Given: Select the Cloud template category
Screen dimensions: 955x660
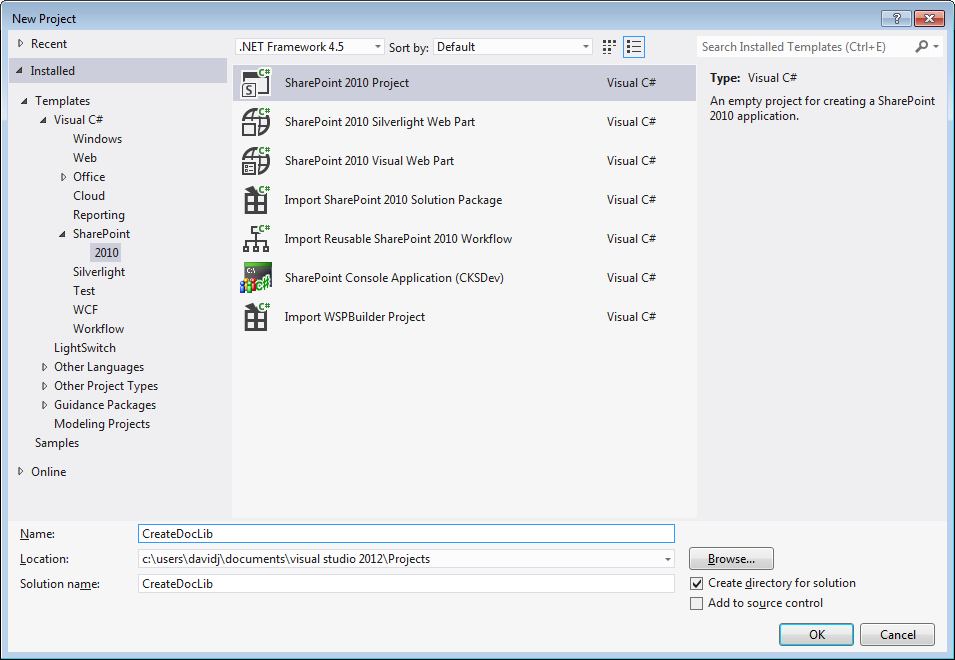Looking at the screenshot, I should pos(89,196).
